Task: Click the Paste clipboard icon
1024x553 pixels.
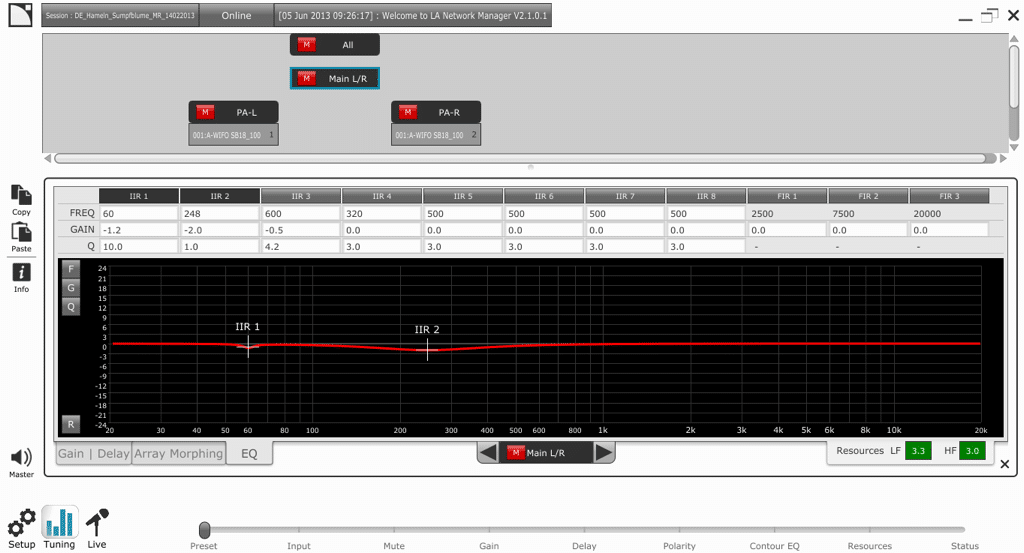Action: [x=21, y=232]
